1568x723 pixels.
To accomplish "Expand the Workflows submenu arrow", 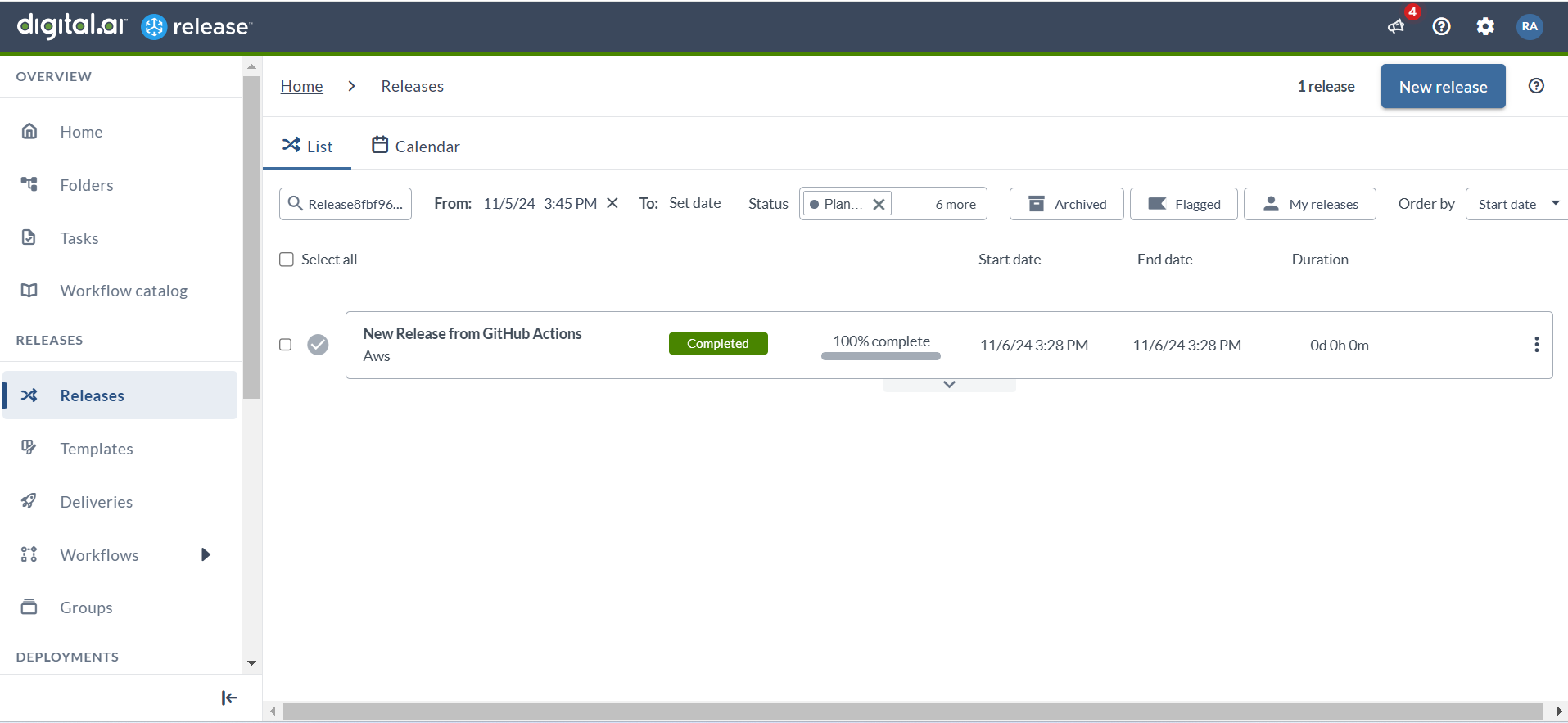I will [x=206, y=555].
